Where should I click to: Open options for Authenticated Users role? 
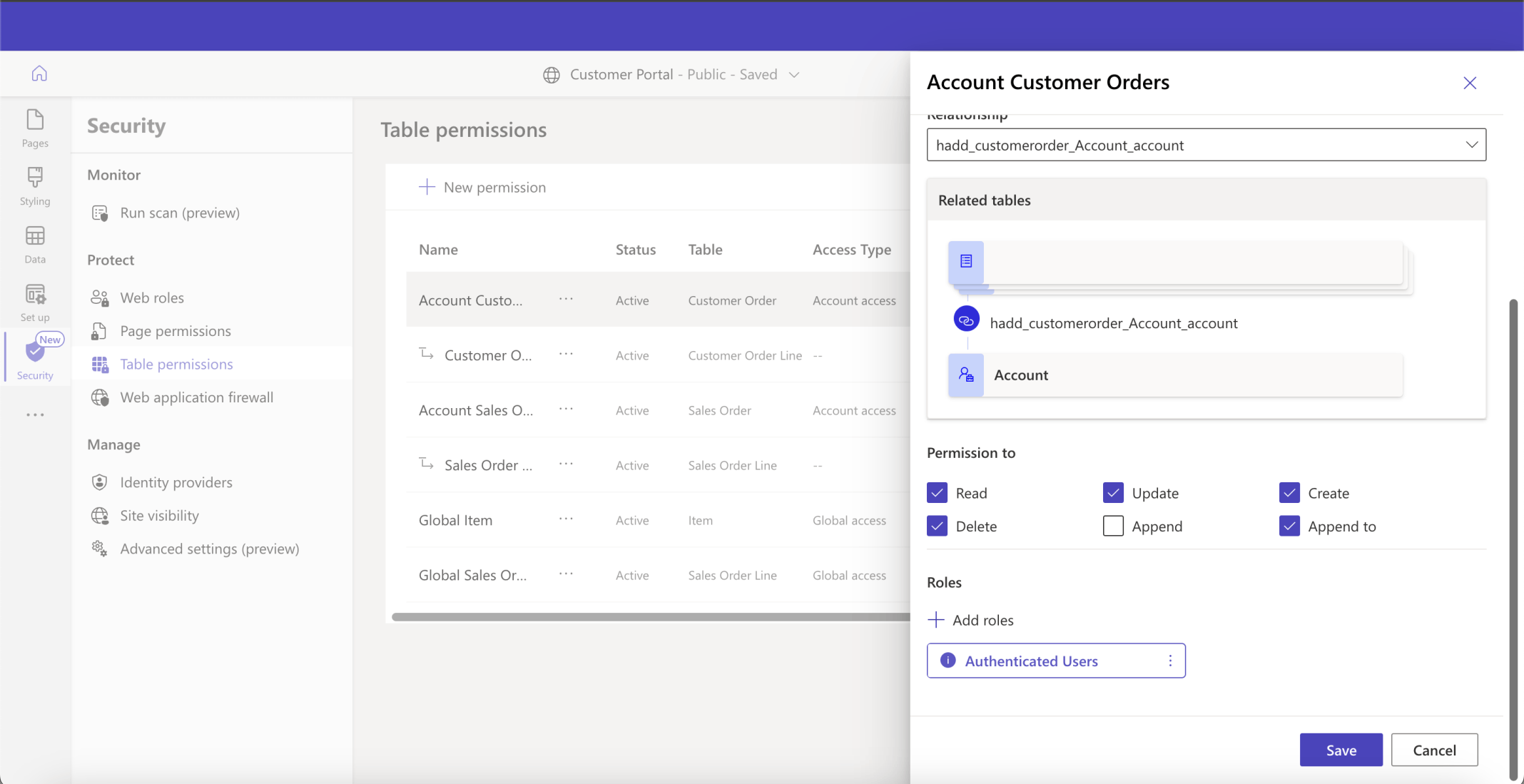click(1170, 661)
